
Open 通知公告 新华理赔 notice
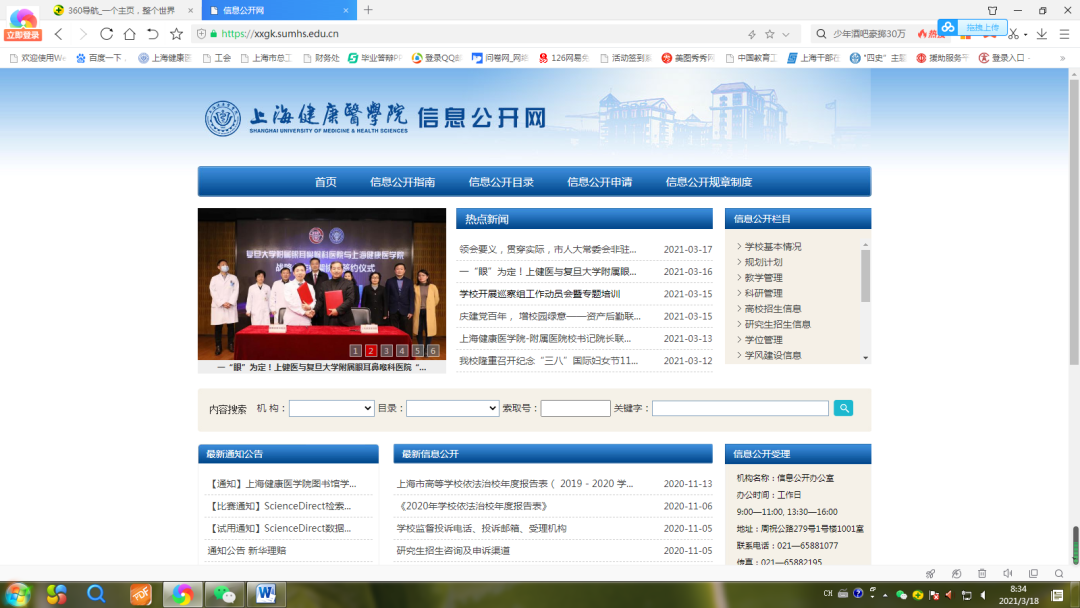tap(247, 551)
